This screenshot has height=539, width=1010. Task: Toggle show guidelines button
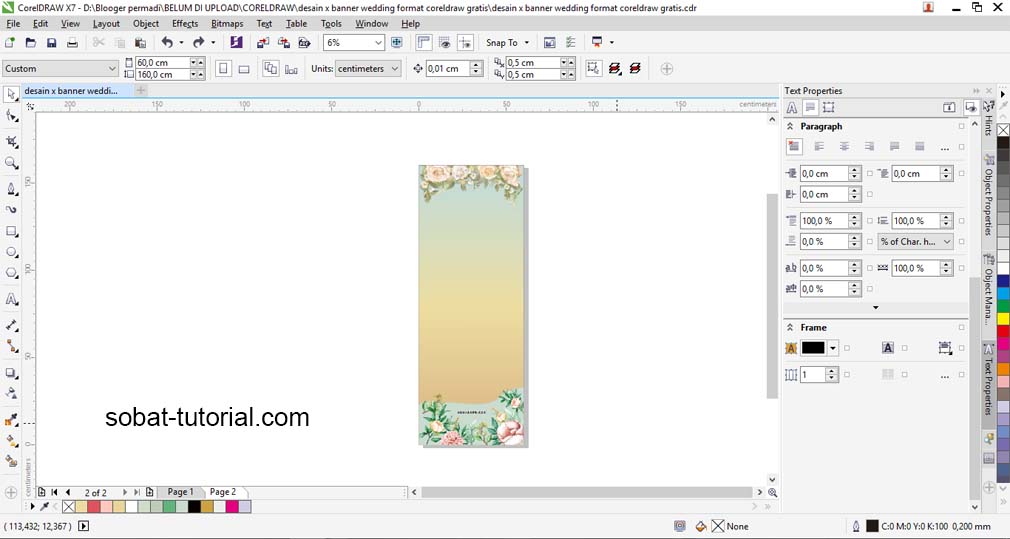click(x=465, y=43)
